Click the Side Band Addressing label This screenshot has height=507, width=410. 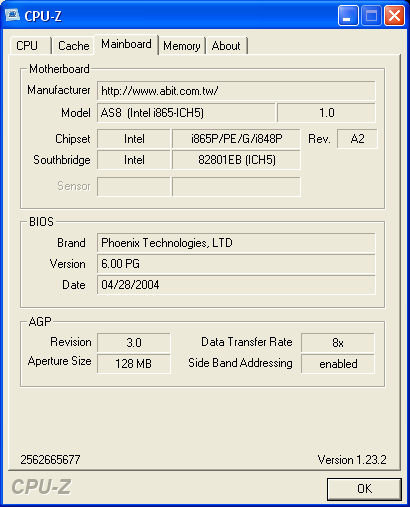tap(240, 363)
